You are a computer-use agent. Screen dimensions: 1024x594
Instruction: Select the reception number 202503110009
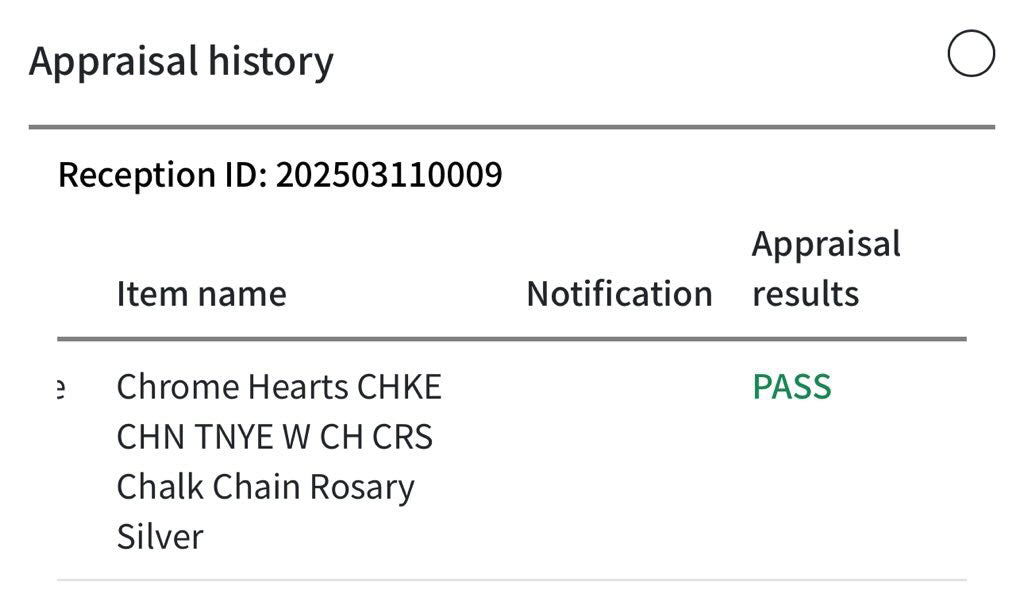[389, 175]
